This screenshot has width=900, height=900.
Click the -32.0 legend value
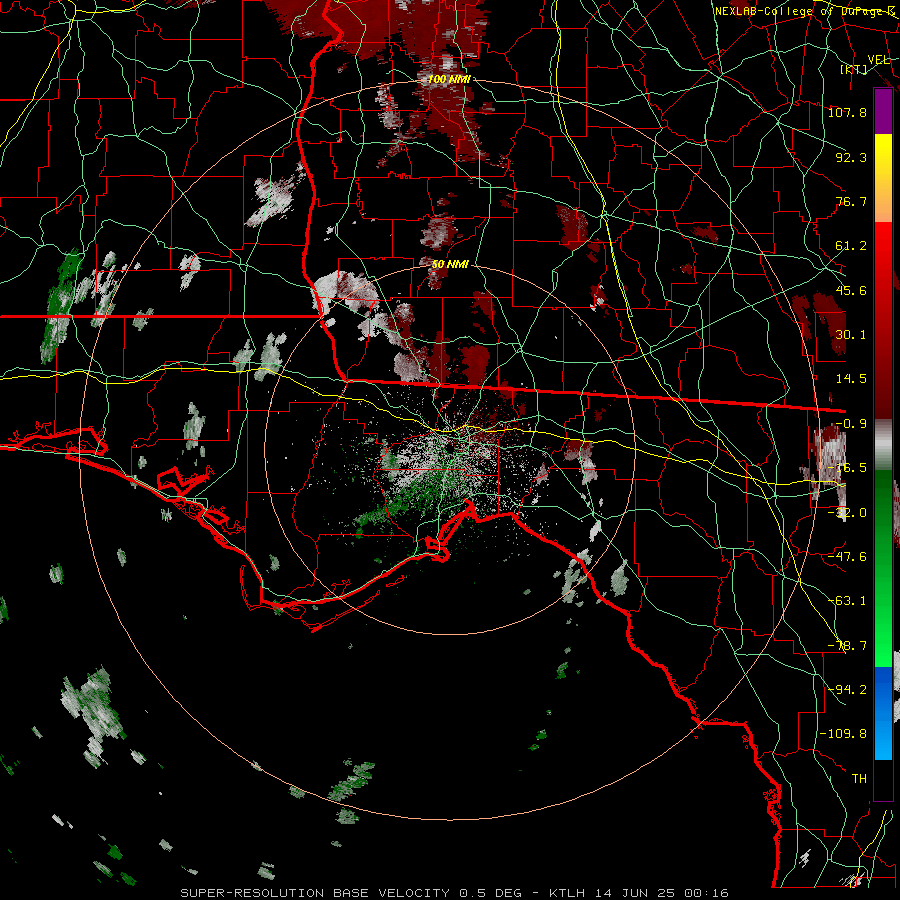coord(847,513)
